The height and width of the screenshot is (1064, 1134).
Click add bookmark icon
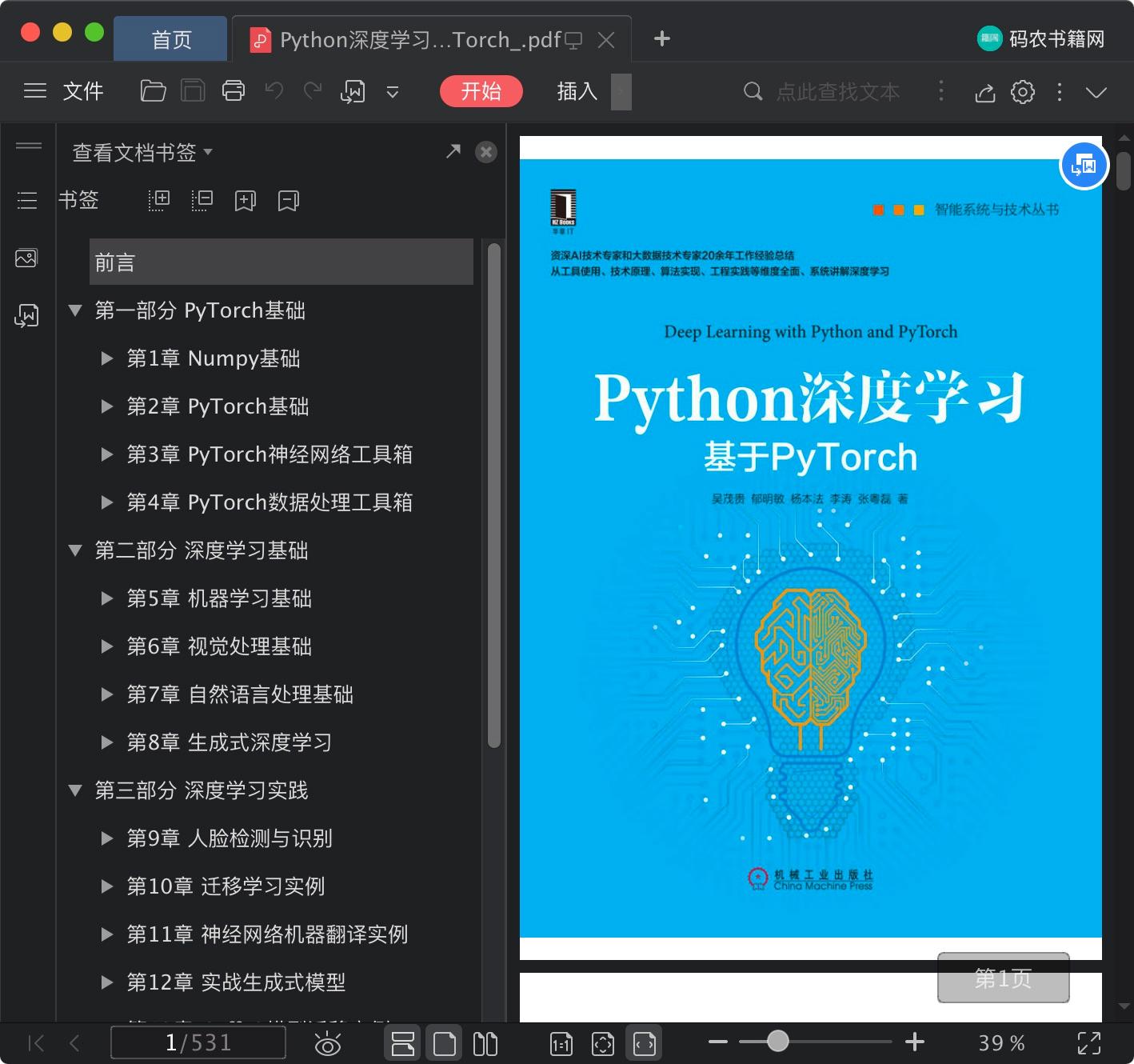[245, 200]
